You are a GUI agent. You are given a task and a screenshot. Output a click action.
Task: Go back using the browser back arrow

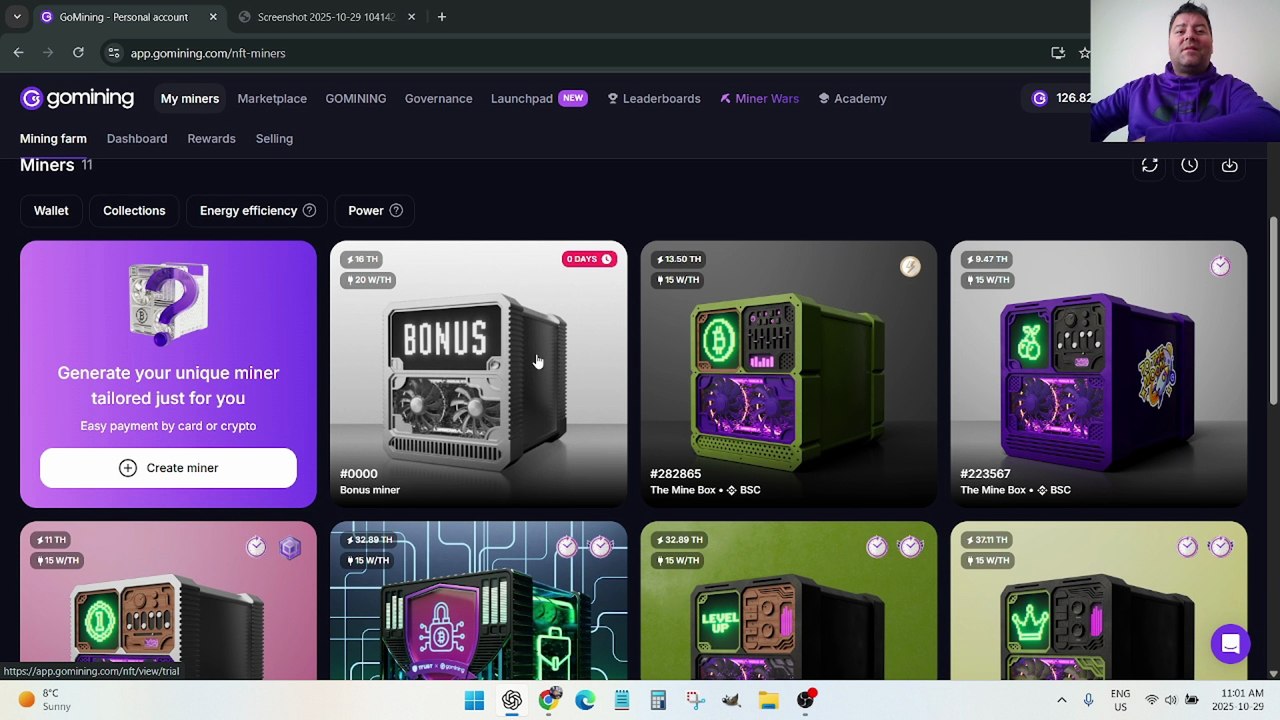tap(19, 53)
